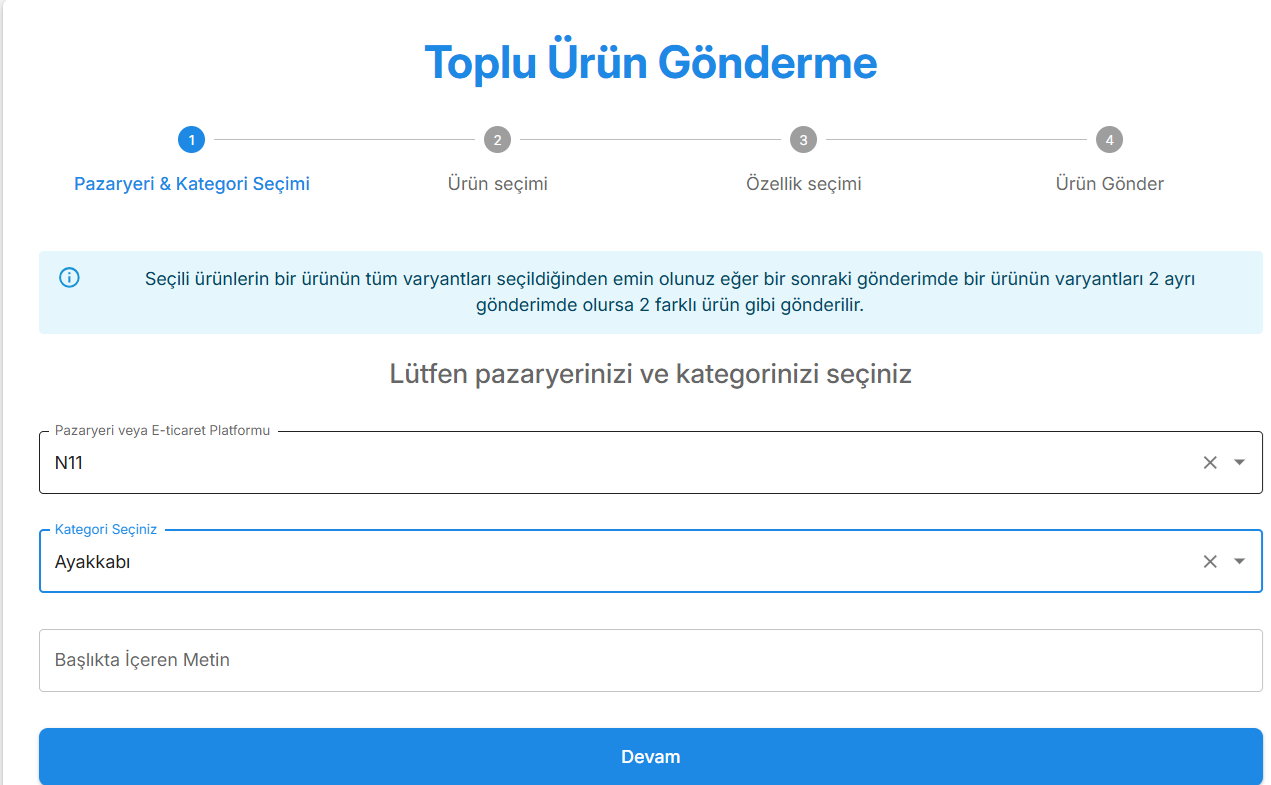This screenshot has height=785, width=1271.
Task: Click the step 4 circle indicator
Action: (x=1109, y=140)
